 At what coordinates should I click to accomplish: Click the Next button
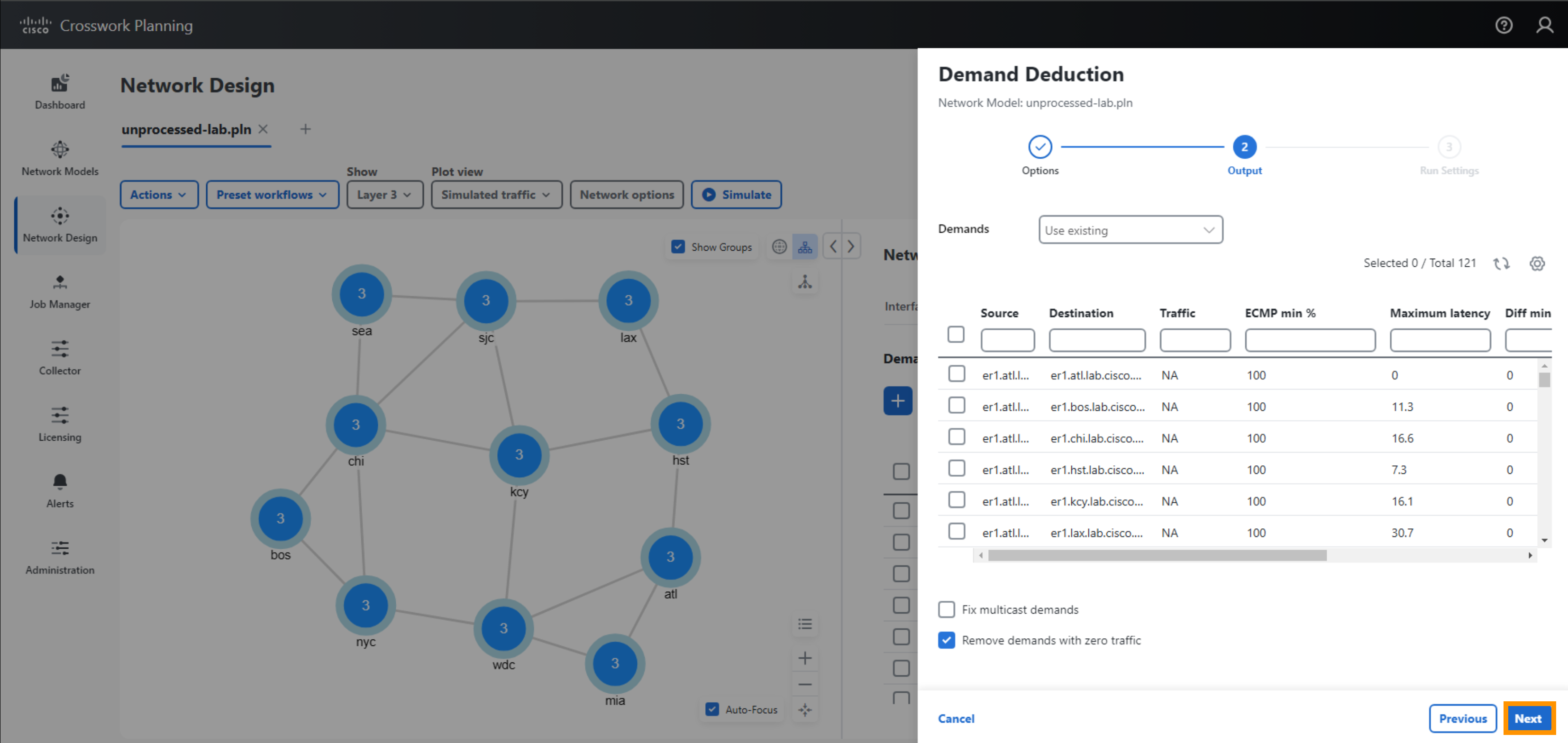click(1528, 718)
